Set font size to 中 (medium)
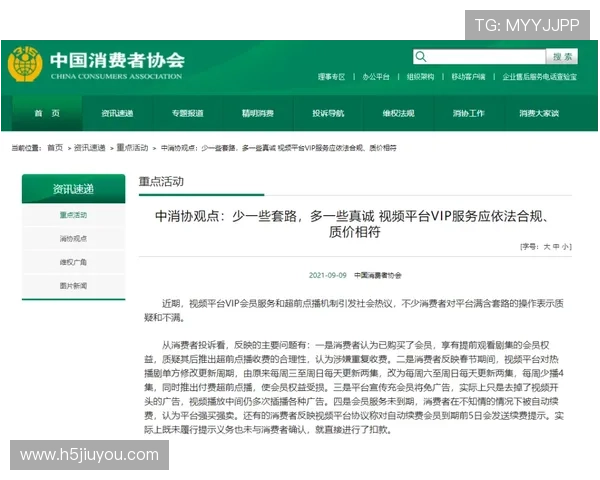Screen dimensions: 600x480 tap(556, 247)
